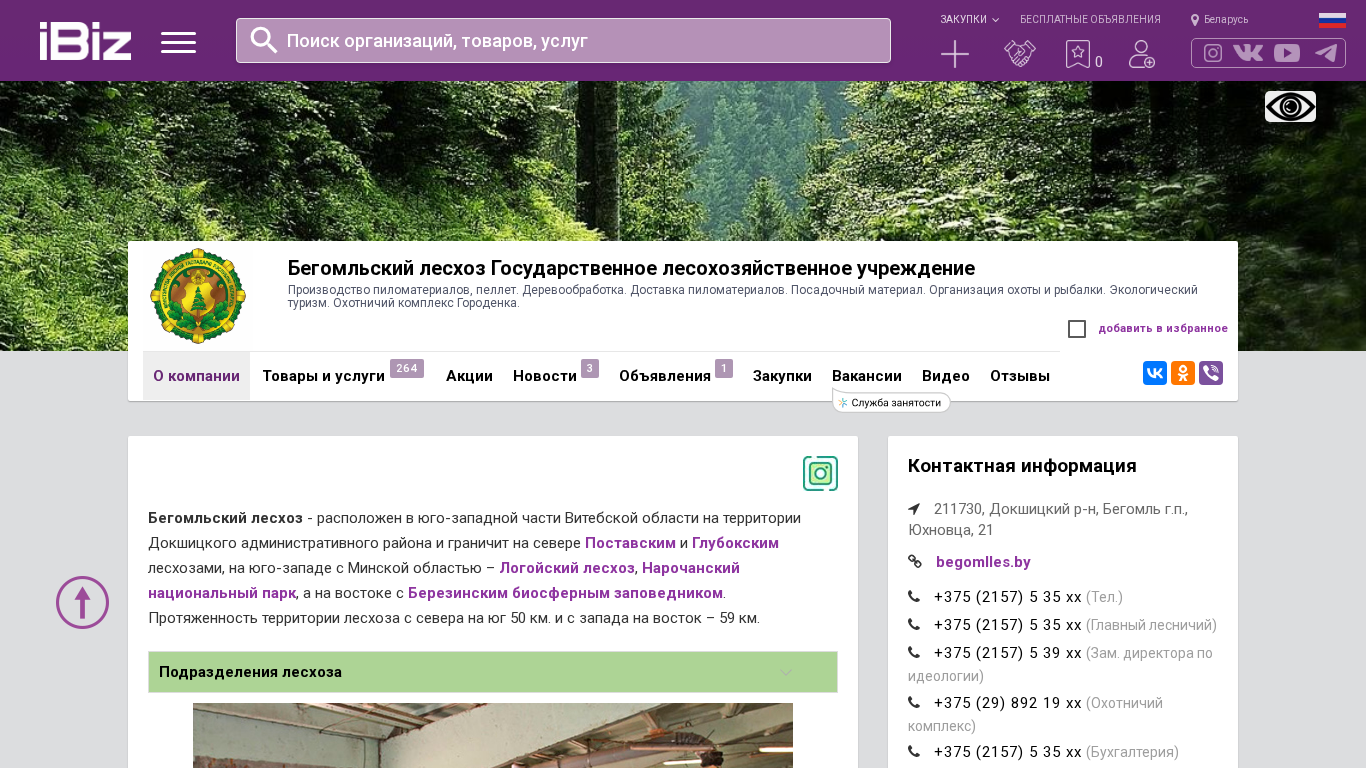
Task: Click the company address text
Action: click(x=1048, y=519)
